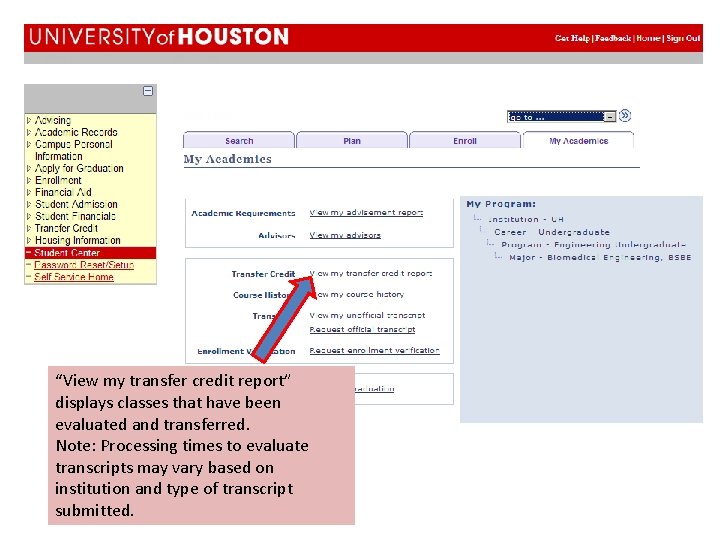
Task: Open the Password Reset/Setup link
Action: coord(84,264)
